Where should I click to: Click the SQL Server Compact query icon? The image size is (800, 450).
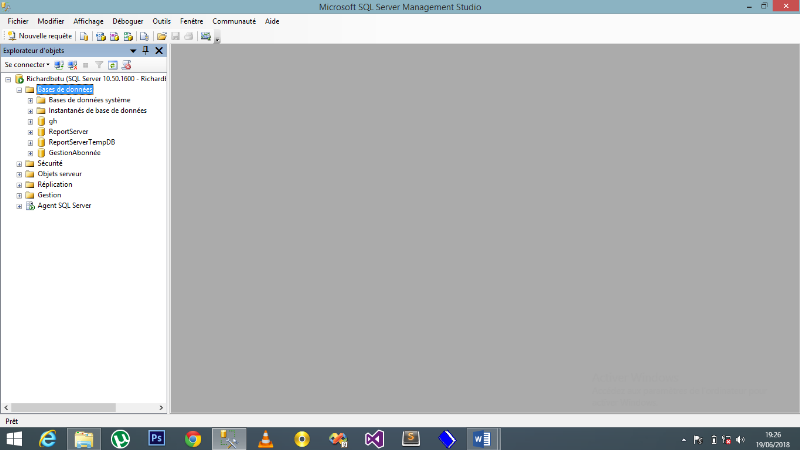click(144, 36)
